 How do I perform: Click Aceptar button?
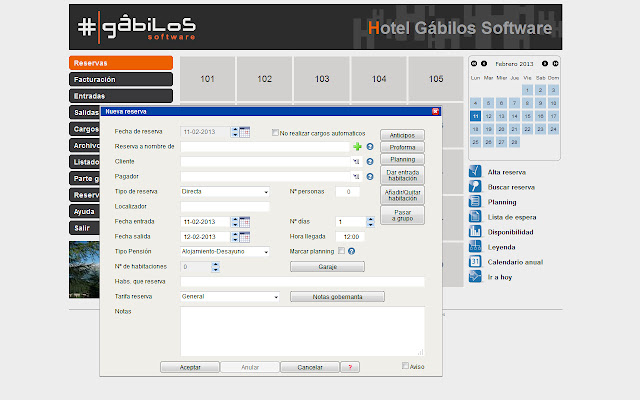point(190,367)
